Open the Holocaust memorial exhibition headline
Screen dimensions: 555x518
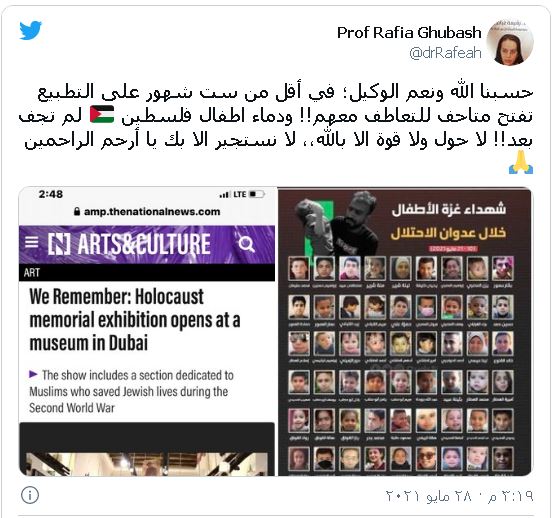coord(135,320)
